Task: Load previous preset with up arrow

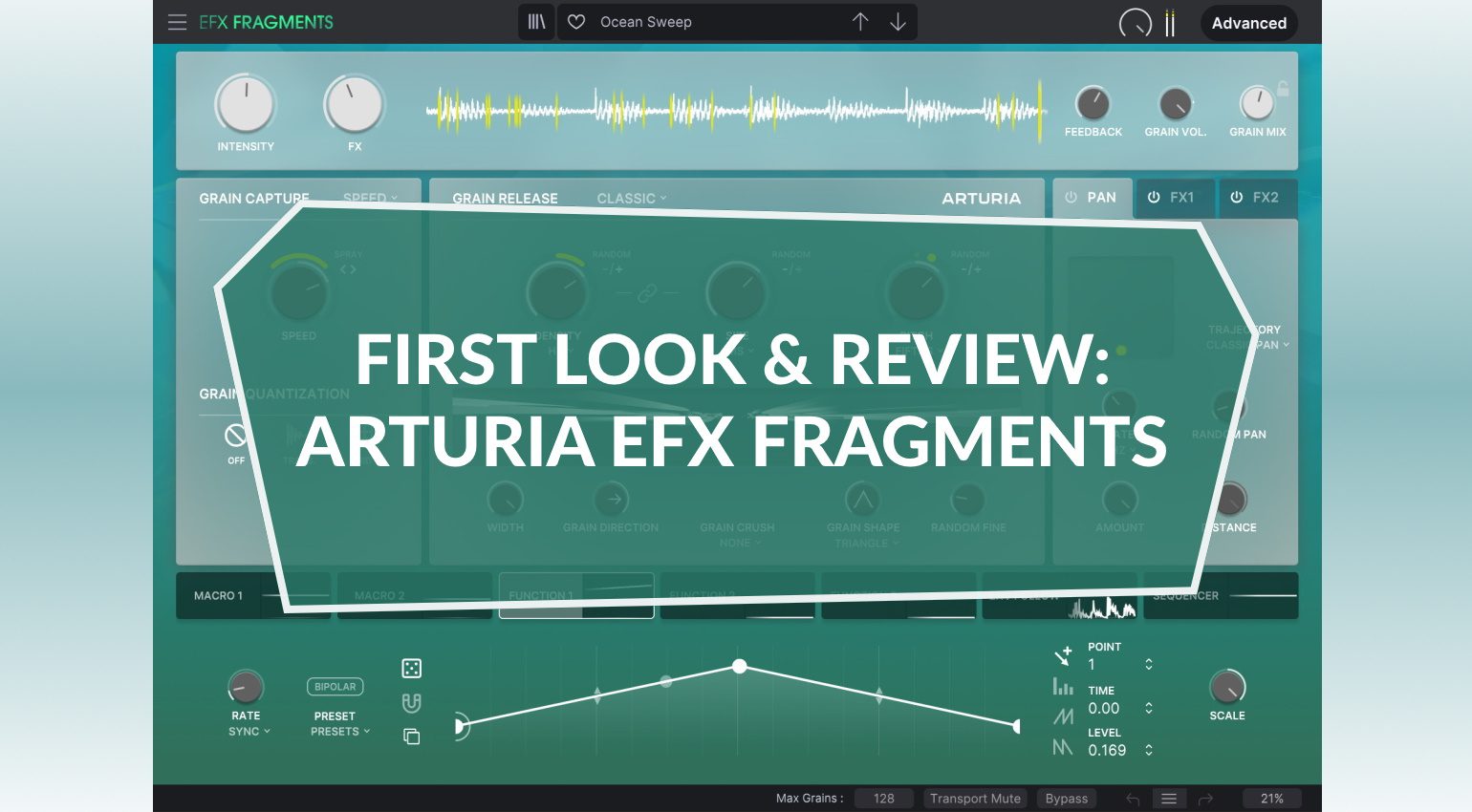Action: coord(859,22)
